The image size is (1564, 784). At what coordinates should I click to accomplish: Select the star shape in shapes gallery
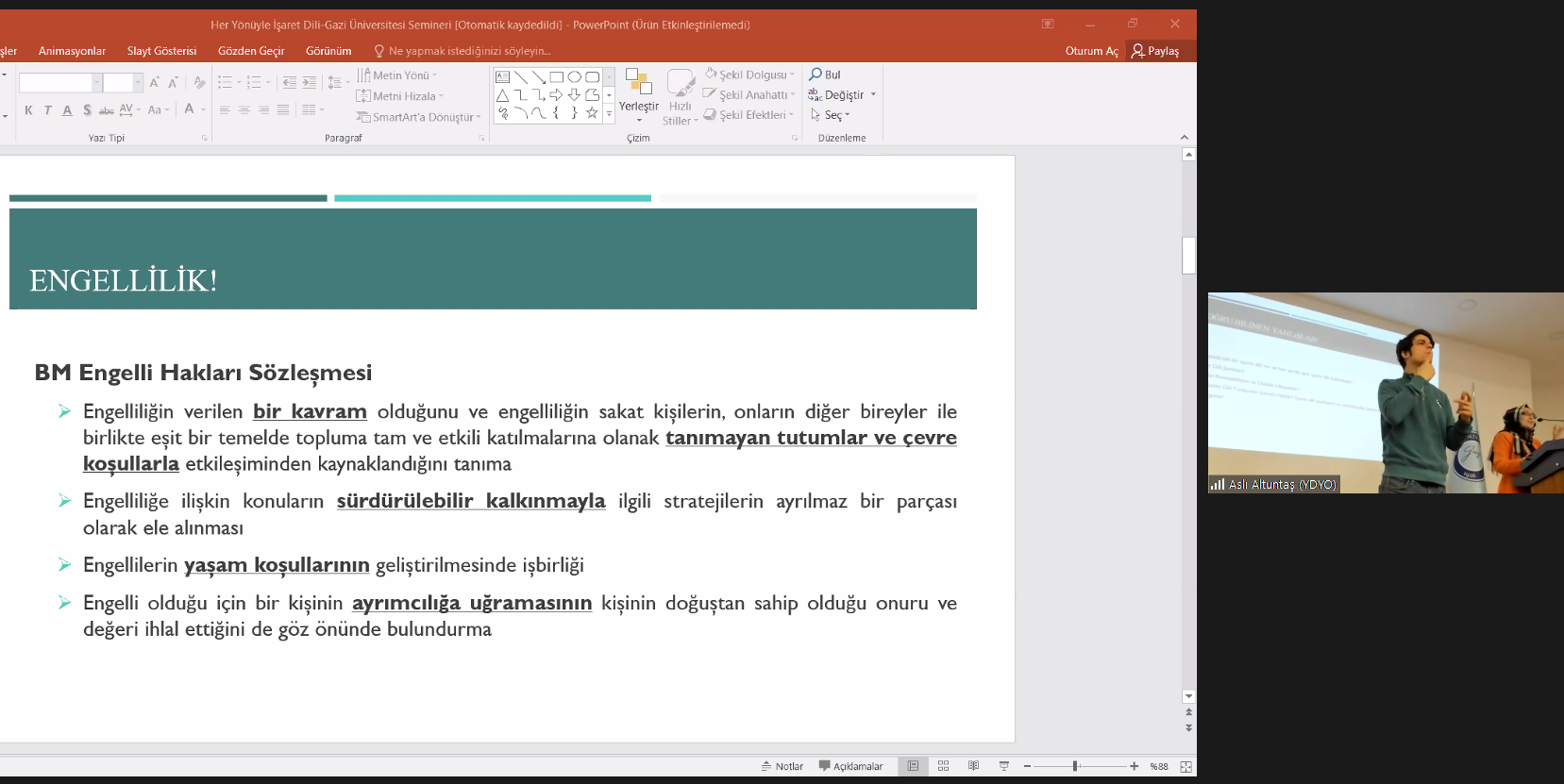click(592, 113)
